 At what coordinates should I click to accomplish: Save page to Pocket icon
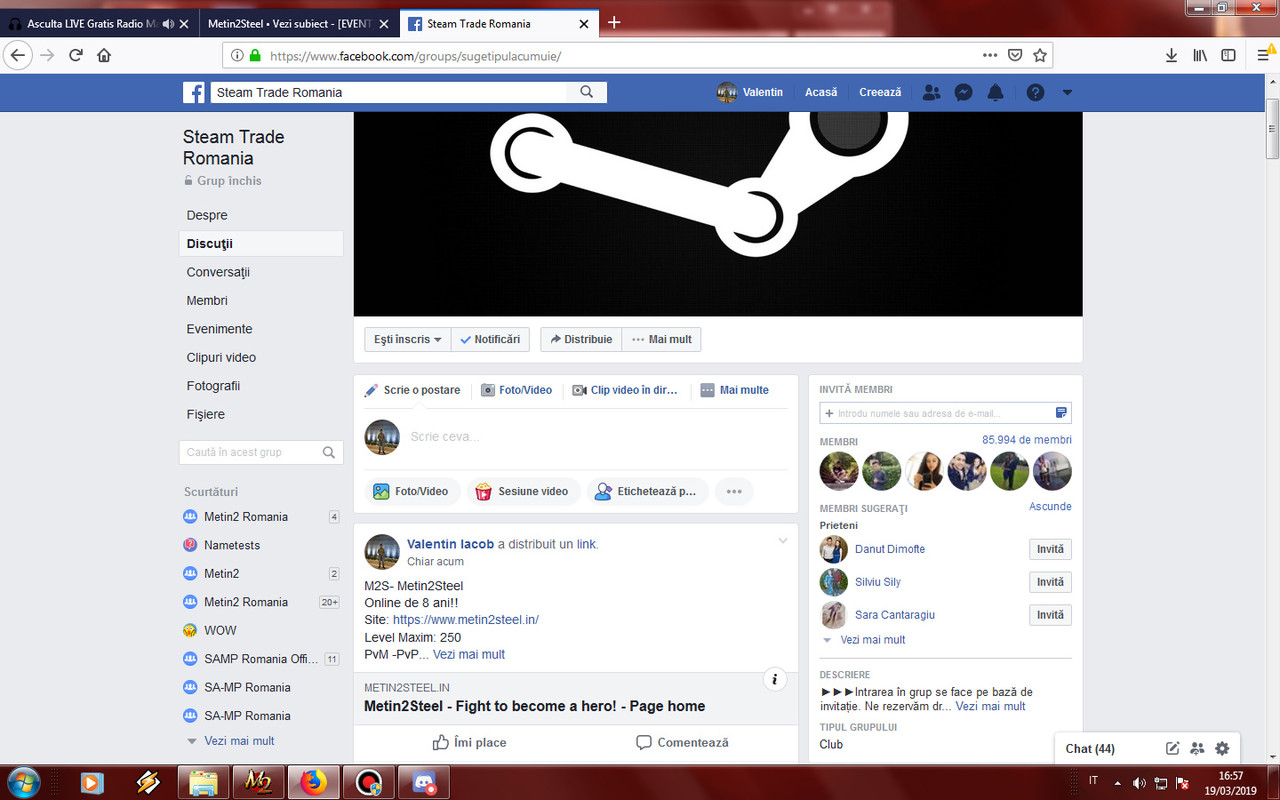(x=1015, y=56)
